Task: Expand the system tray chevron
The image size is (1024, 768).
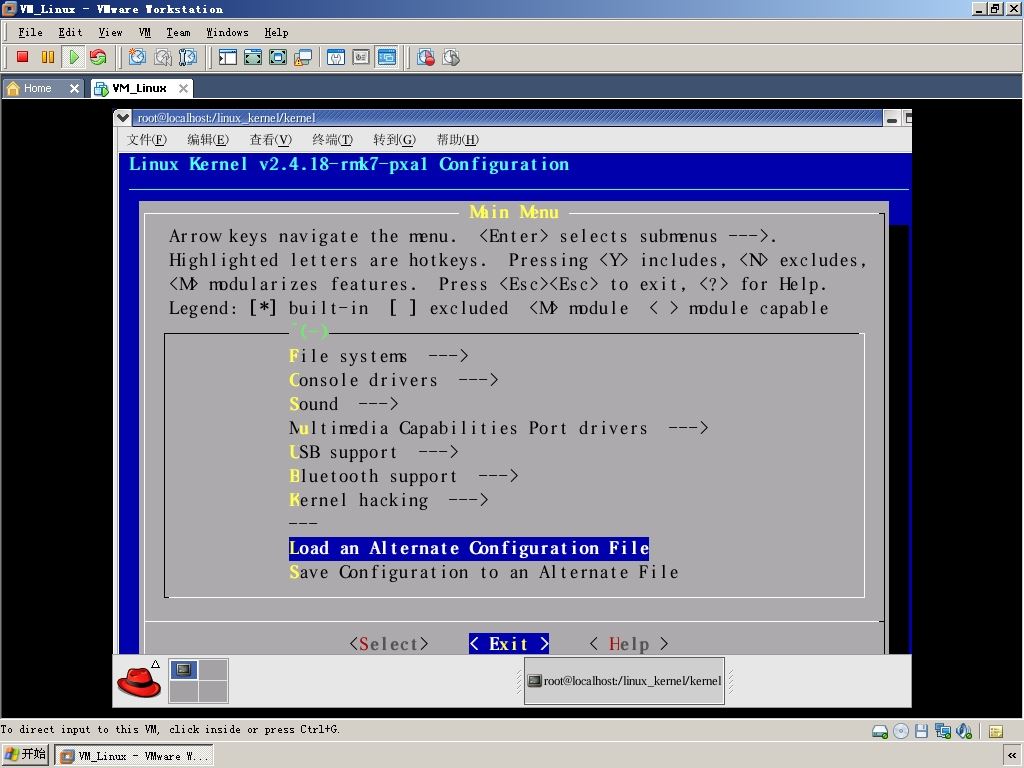Action: pyautogui.click(x=1013, y=755)
